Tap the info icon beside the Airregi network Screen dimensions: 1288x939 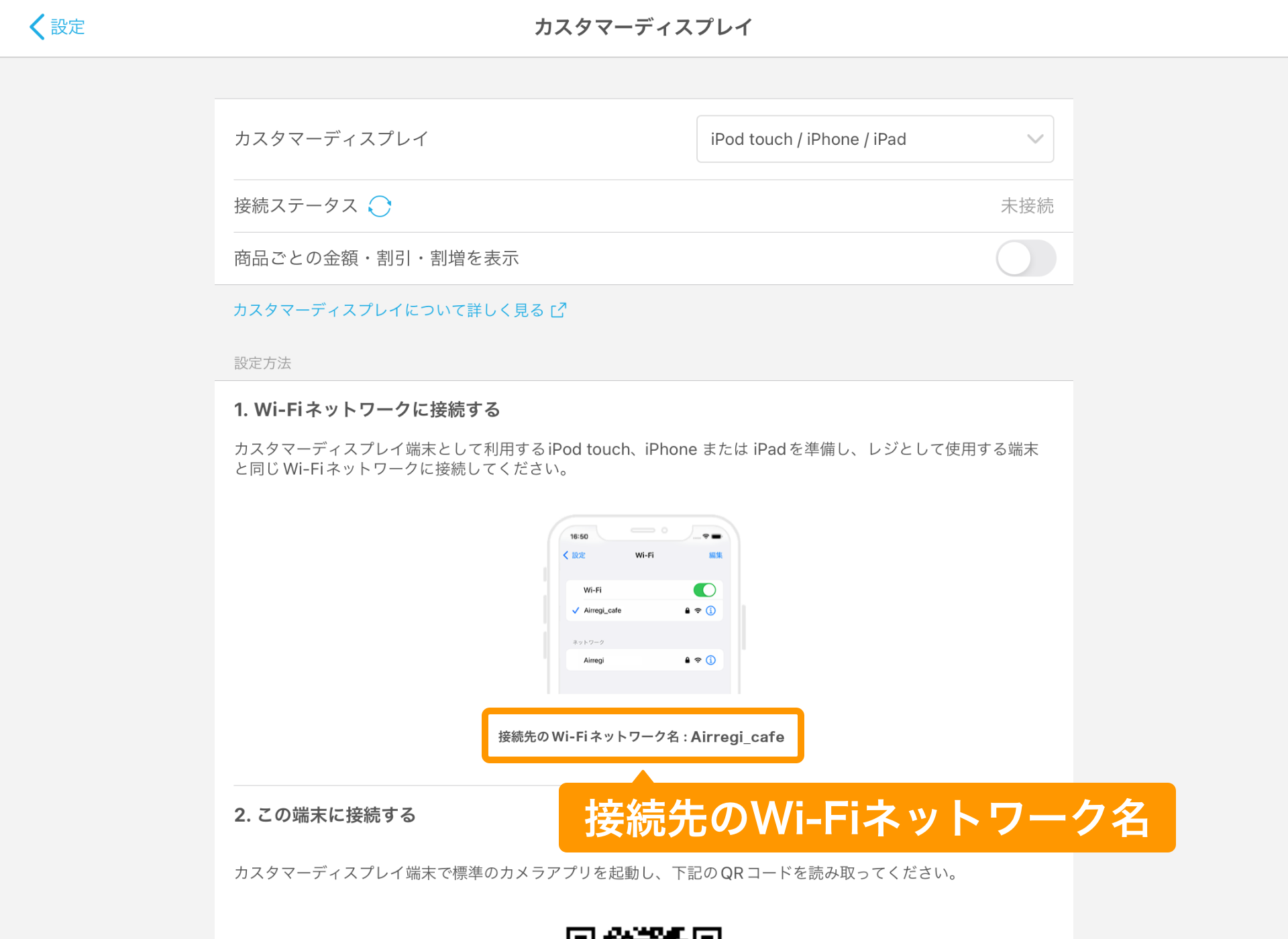pos(710,661)
